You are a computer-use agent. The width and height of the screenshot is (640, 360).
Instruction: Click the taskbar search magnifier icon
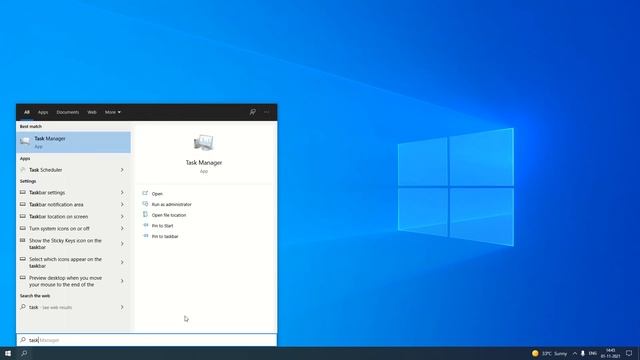[24, 353]
